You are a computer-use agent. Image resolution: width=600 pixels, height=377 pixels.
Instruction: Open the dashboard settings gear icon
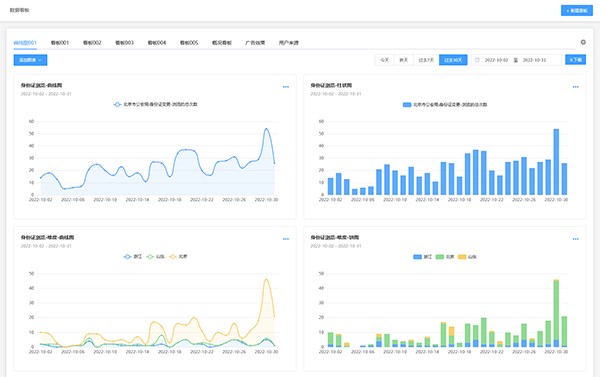click(x=583, y=42)
